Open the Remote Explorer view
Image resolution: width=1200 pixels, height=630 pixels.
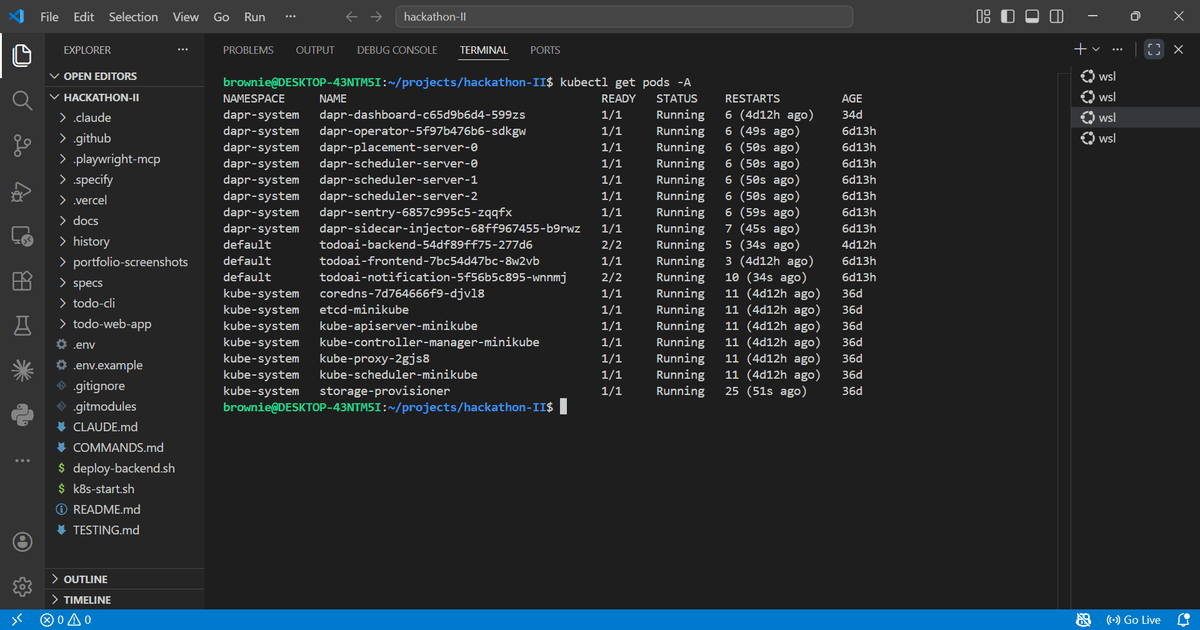pos(22,235)
